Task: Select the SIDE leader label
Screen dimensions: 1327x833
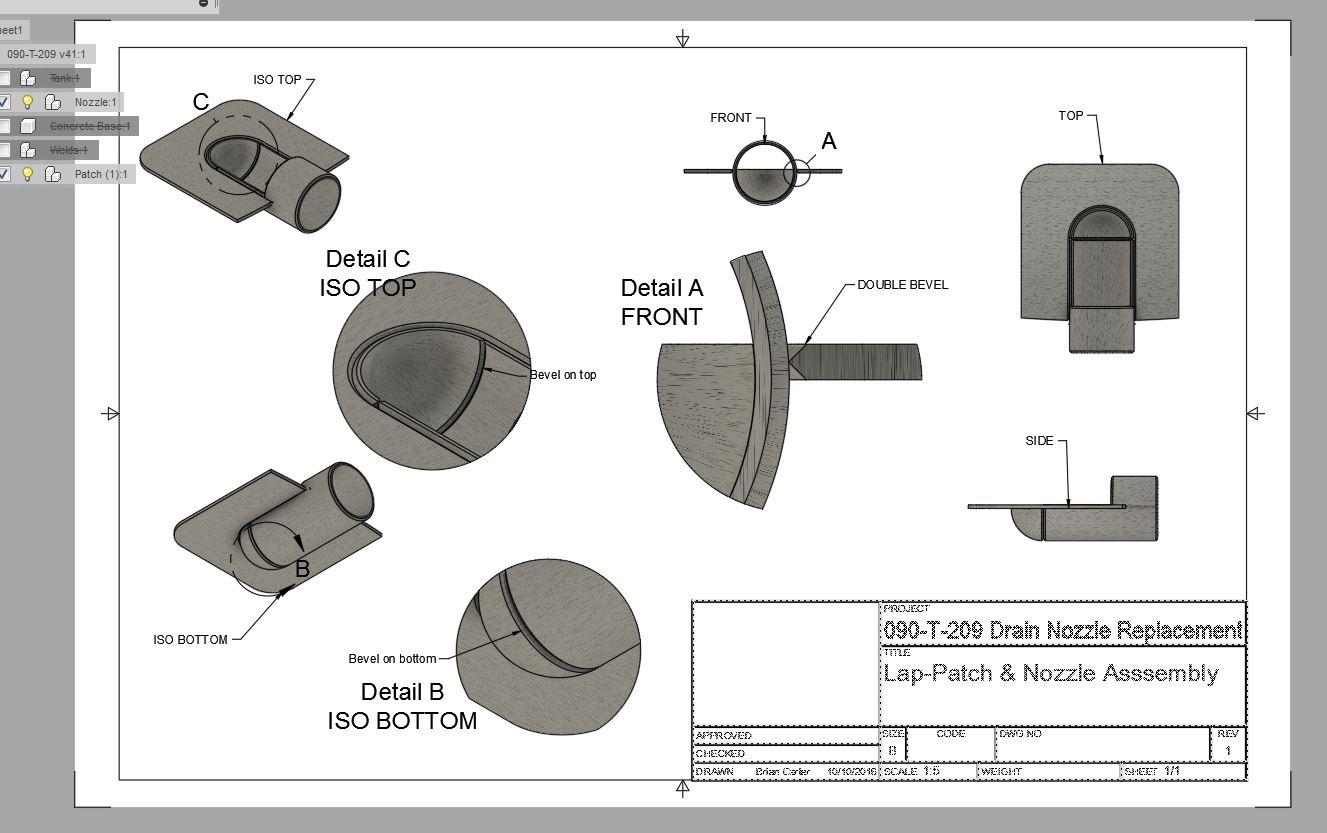Action: click(x=1040, y=441)
